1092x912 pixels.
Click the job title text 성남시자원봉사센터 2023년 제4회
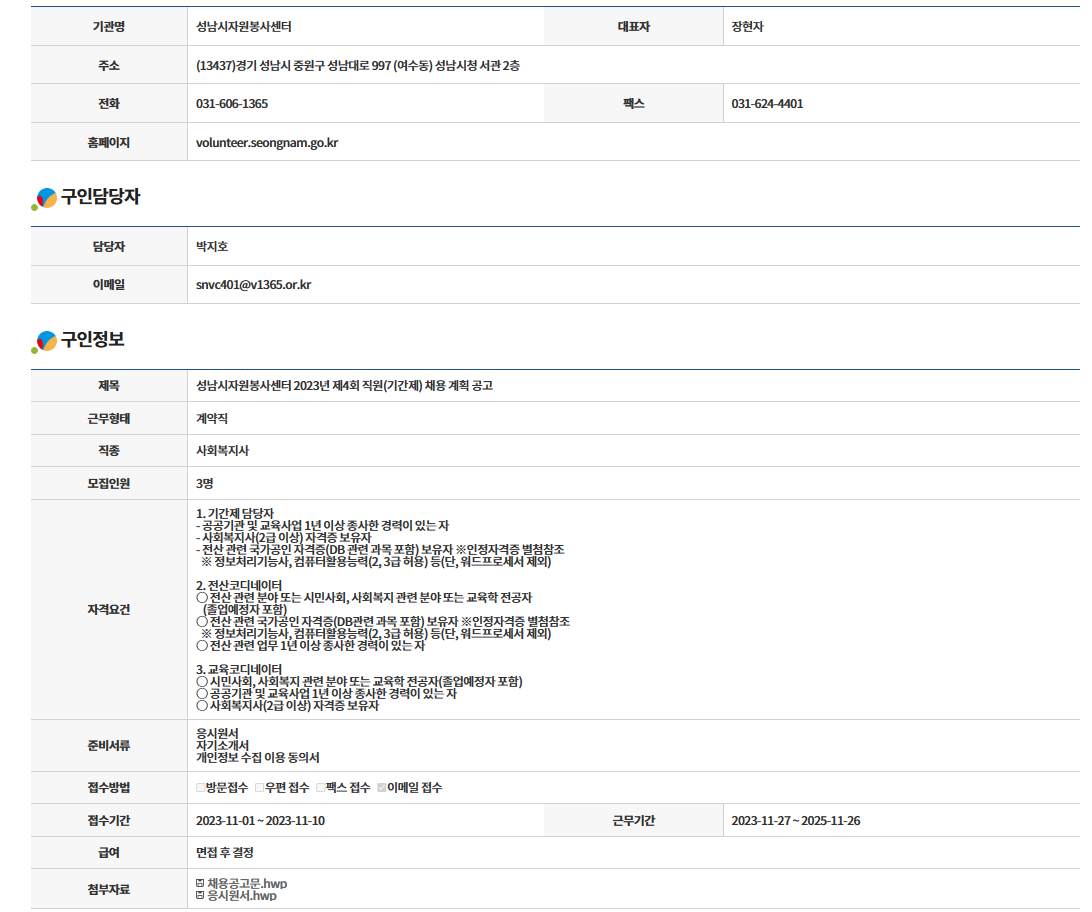tap(344, 386)
